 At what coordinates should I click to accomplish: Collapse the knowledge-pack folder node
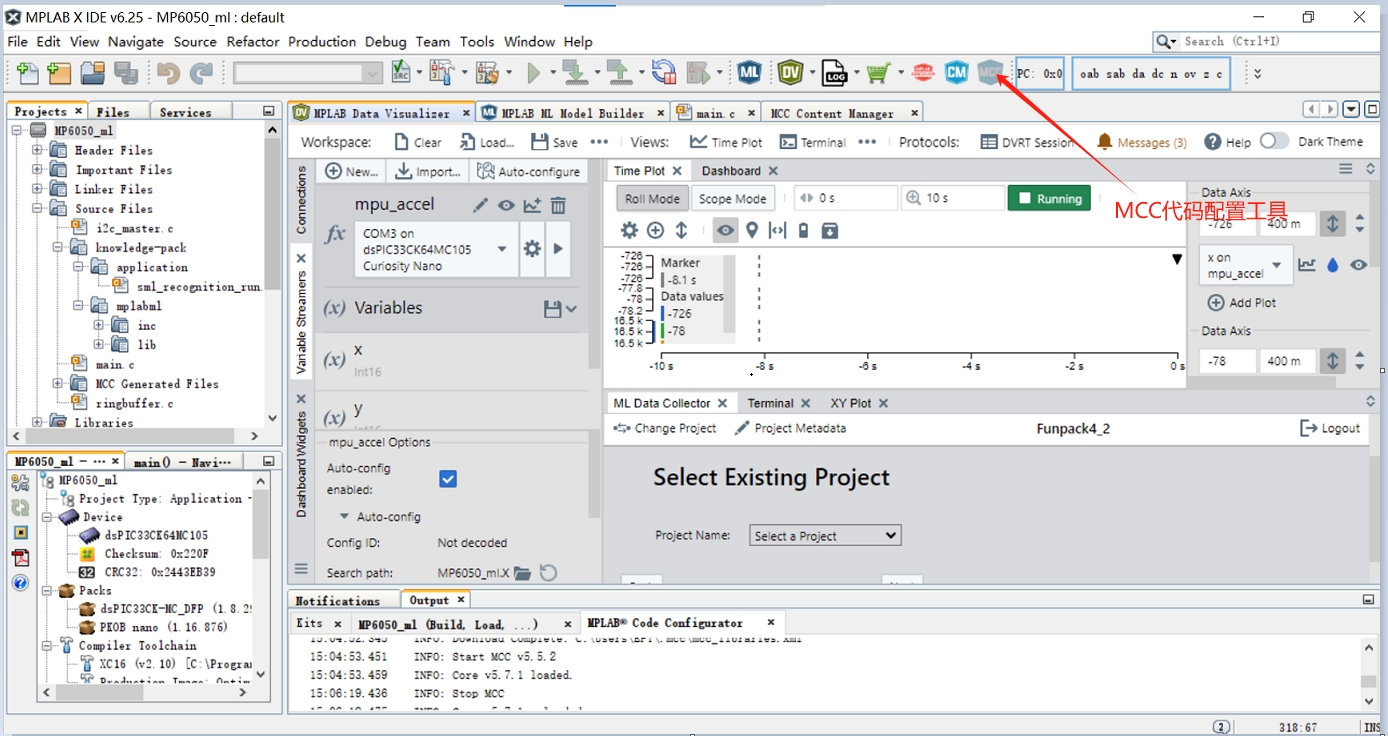click(x=57, y=247)
